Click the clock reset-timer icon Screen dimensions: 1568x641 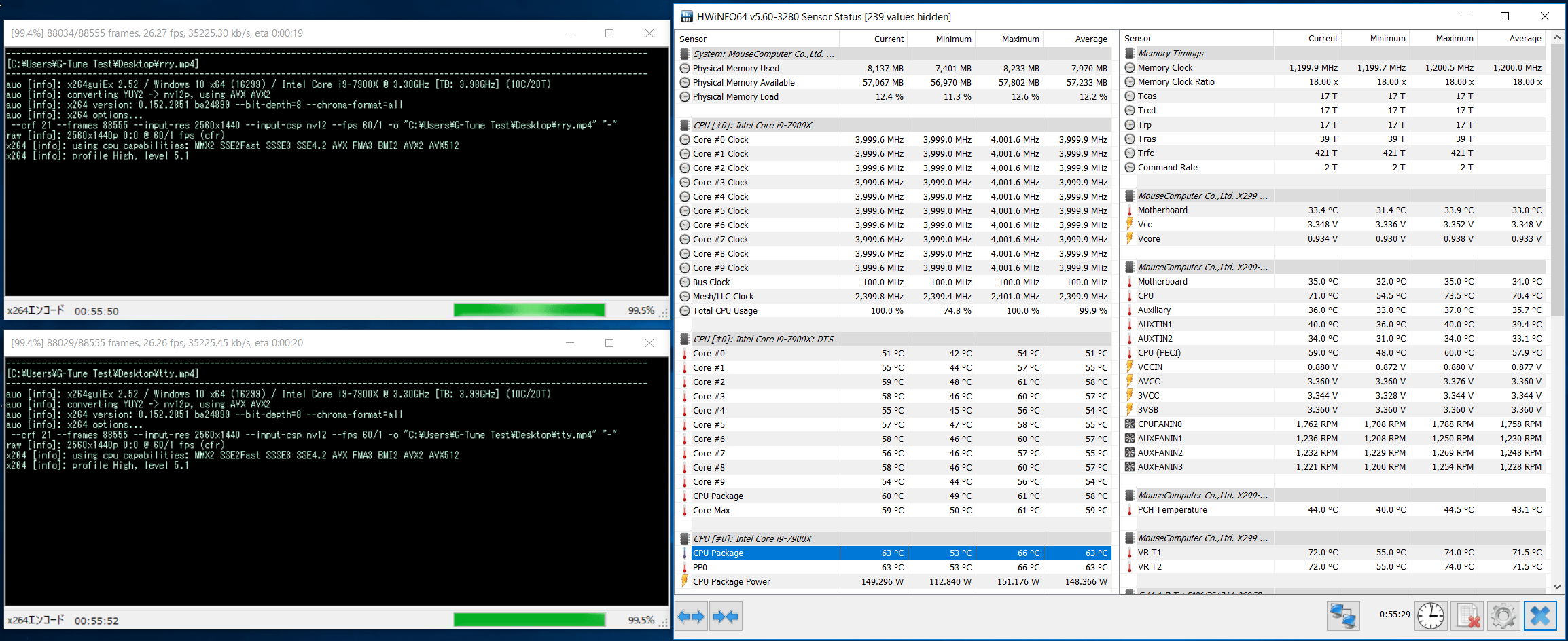[x=1431, y=616]
